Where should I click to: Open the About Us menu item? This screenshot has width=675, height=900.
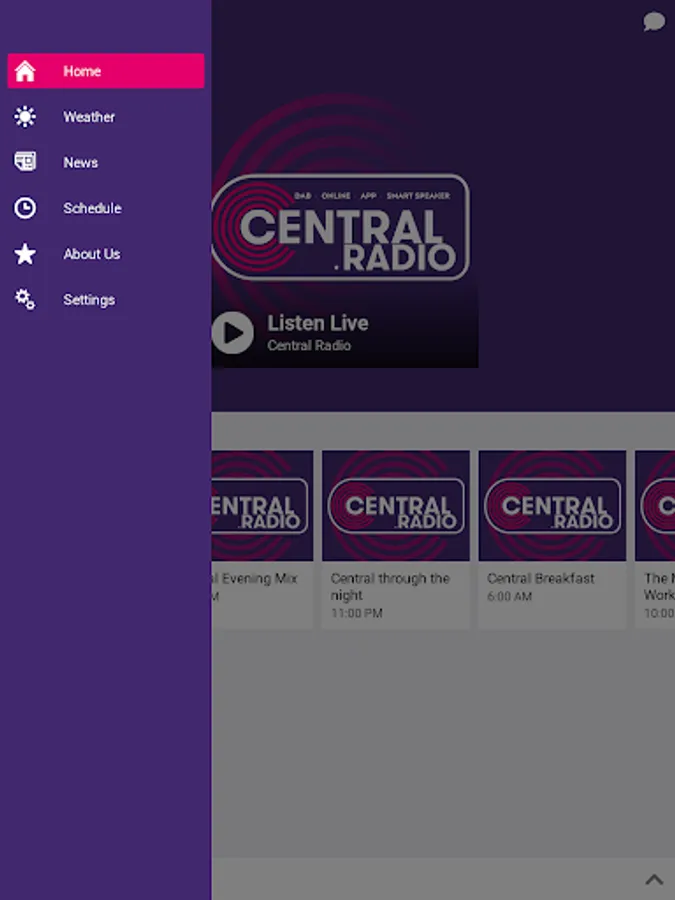[106, 254]
